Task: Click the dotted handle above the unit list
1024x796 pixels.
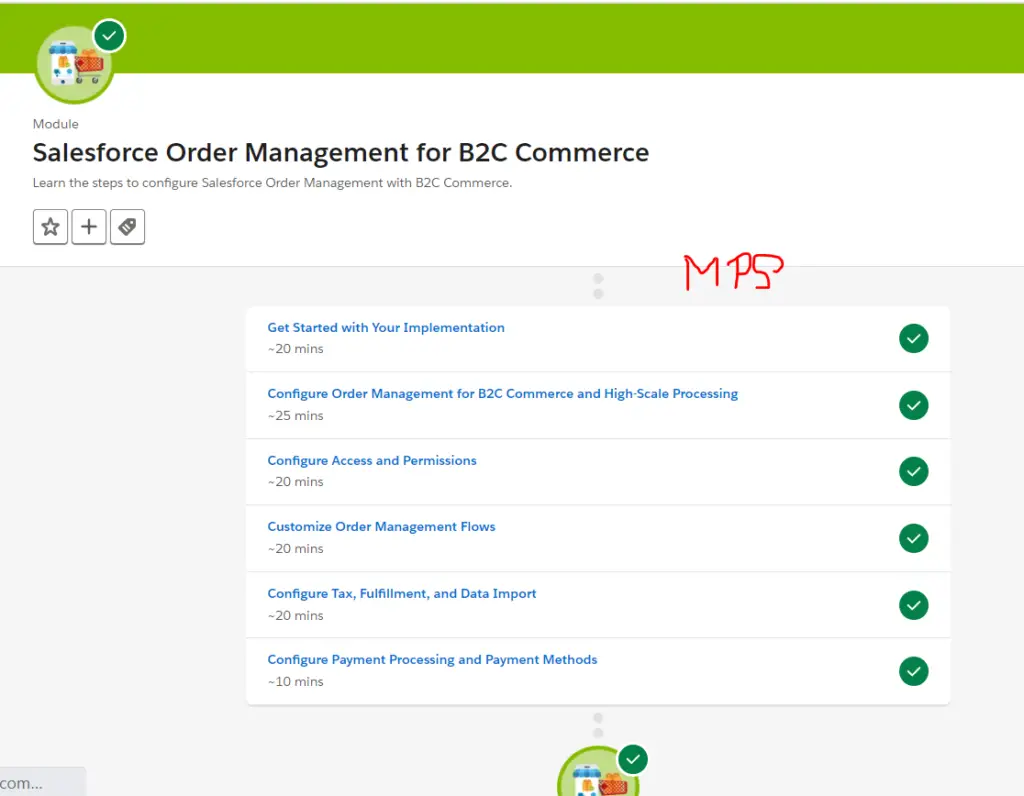Action: click(x=597, y=285)
